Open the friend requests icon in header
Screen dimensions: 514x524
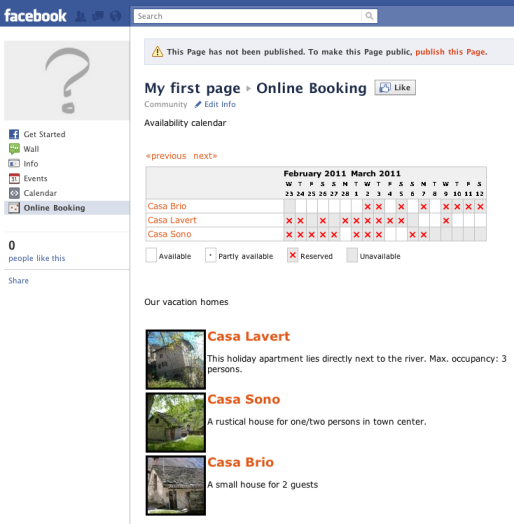click(x=80, y=16)
